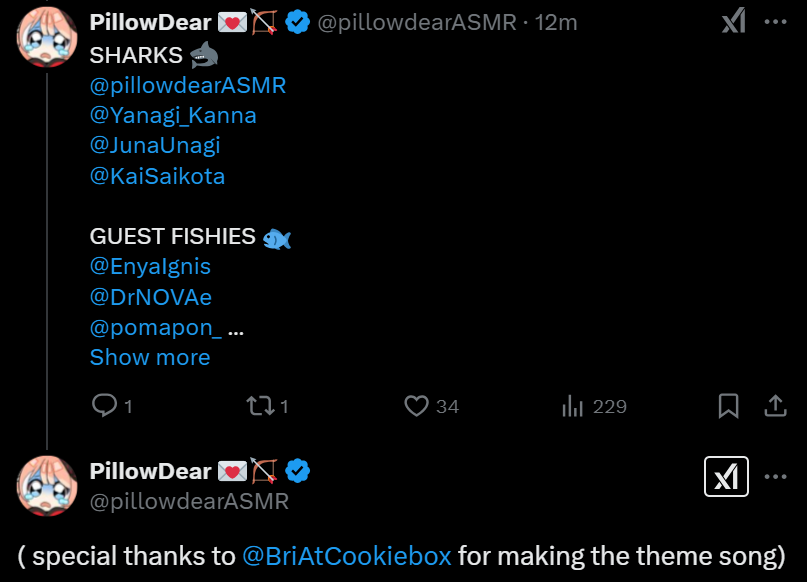Viewport: 807px width, 582px height.
Task: Open the 12m timestamp link
Action: pyautogui.click(x=557, y=22)
